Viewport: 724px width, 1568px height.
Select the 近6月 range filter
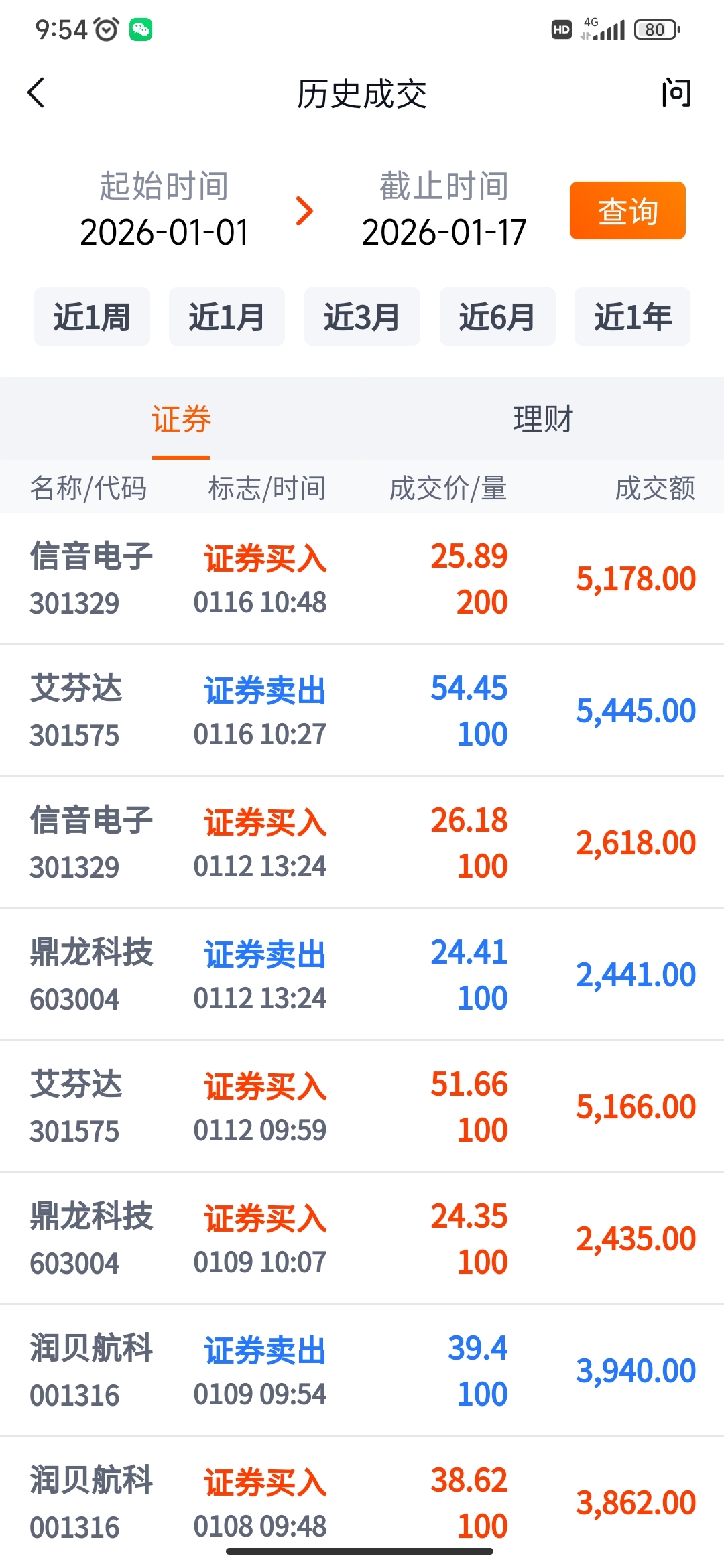tap(497, 317)
